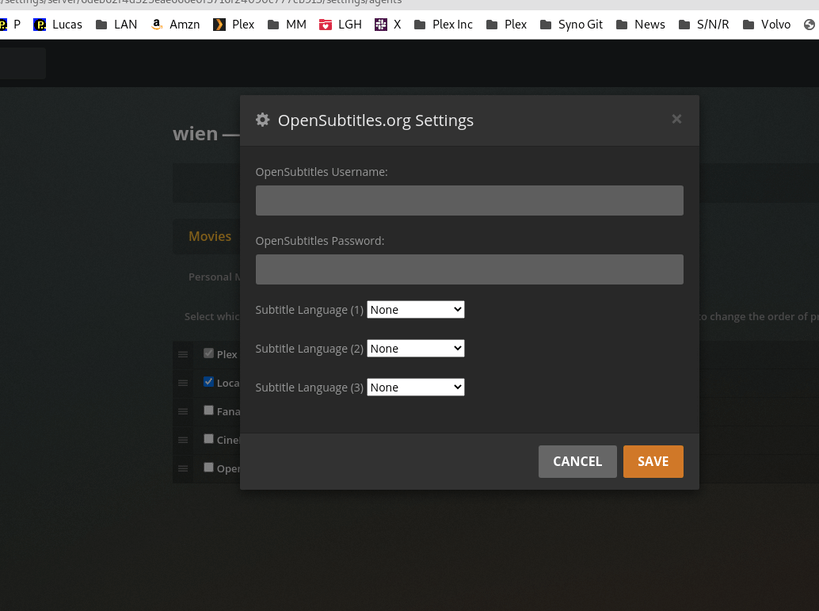
Task: Click the globe bookmark icon after Volvo
Action: 809,25
